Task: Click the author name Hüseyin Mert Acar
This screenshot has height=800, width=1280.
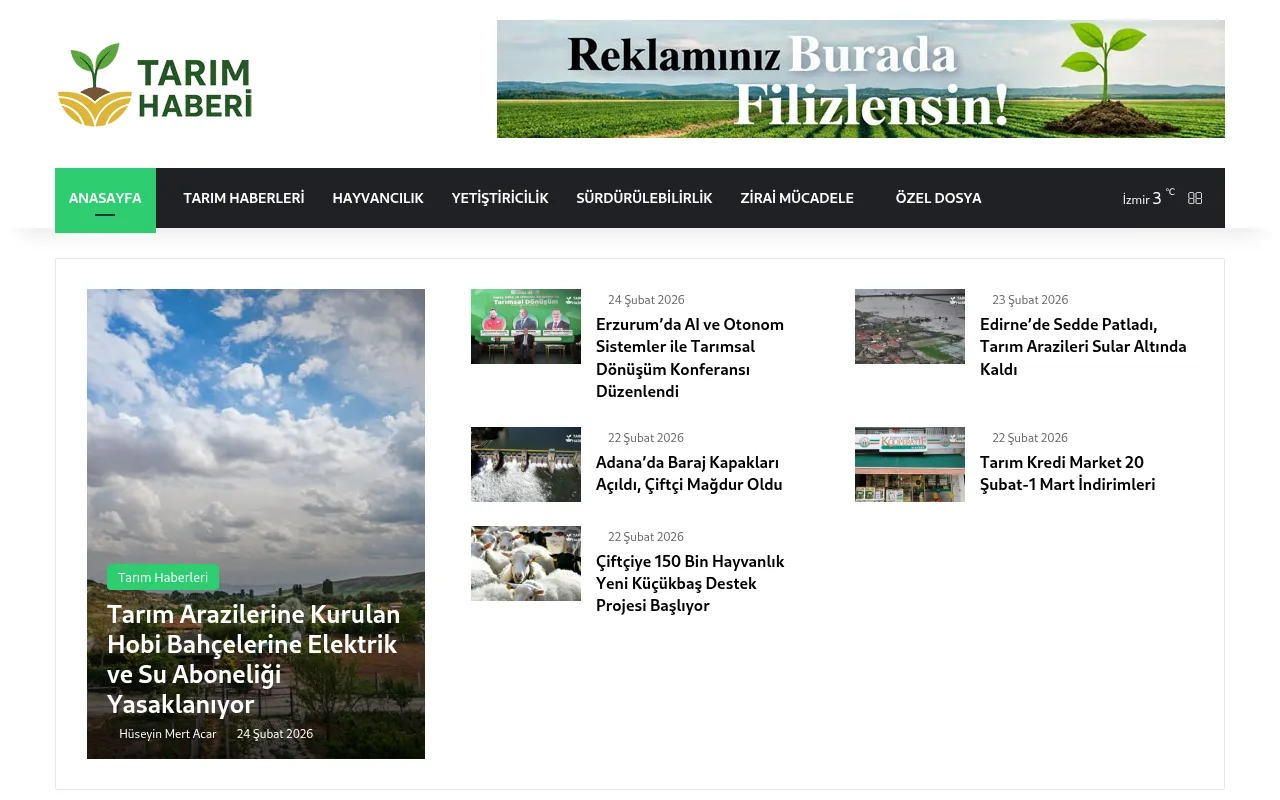Action: [x=168, y=733]
